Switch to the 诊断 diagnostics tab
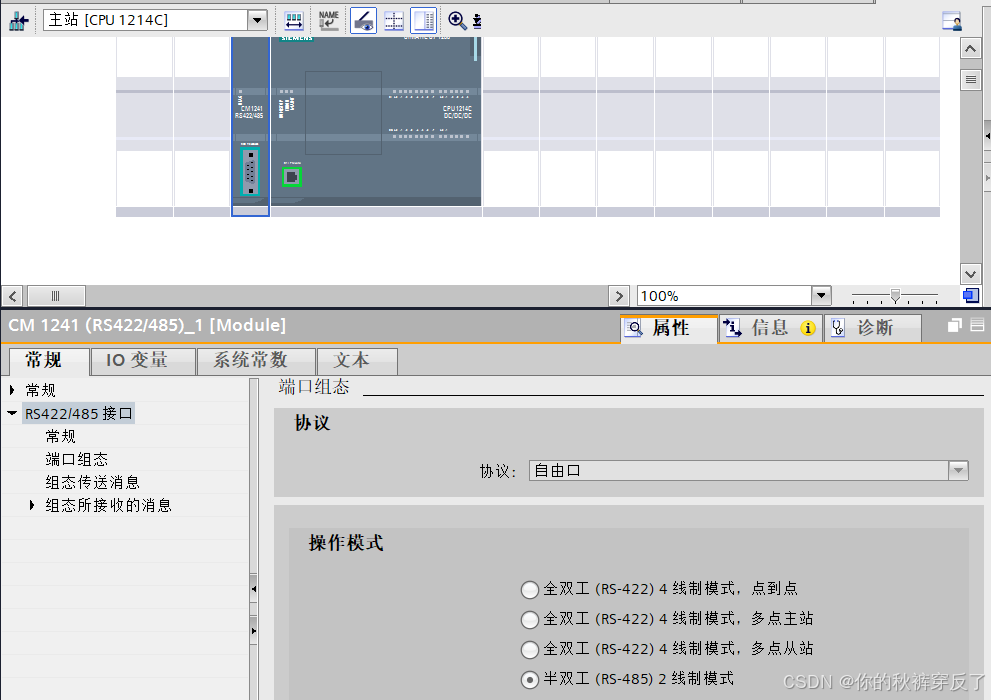This screenshot has height=700, width=991. click(872, 328)
